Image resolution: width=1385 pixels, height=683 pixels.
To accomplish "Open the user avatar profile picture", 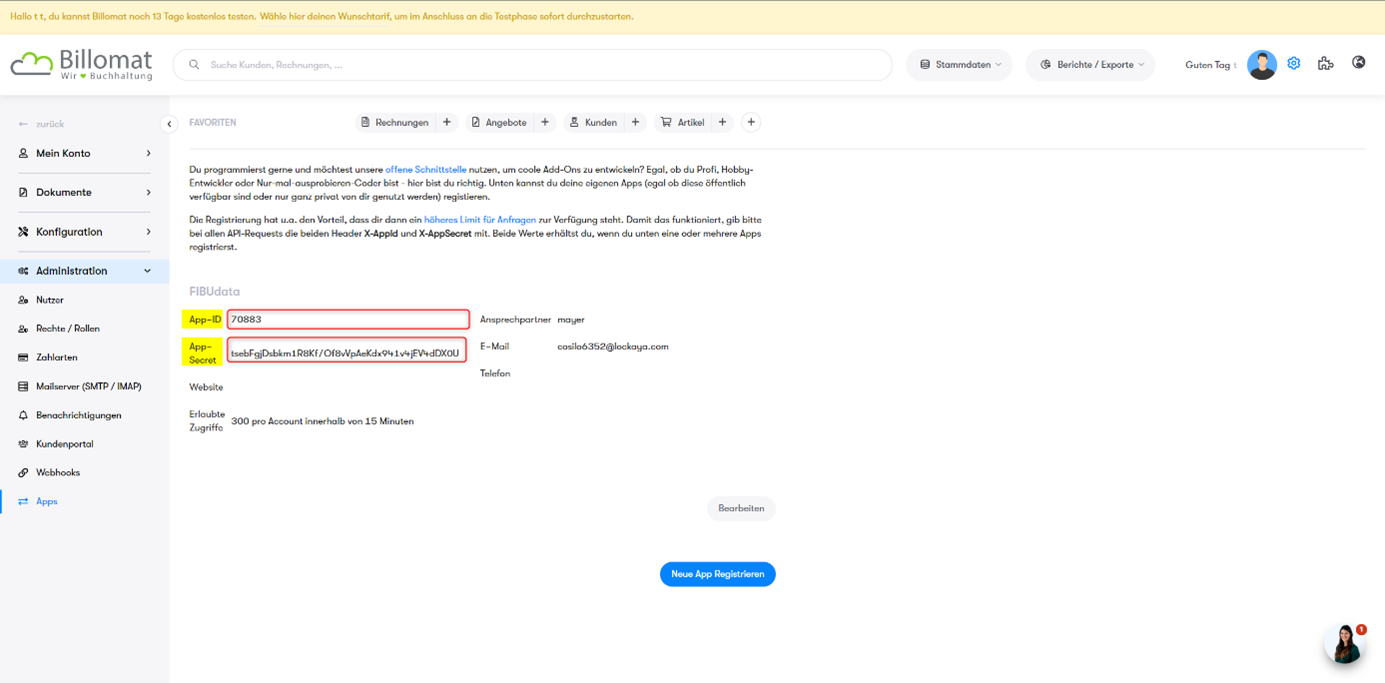I will 1261,65.
